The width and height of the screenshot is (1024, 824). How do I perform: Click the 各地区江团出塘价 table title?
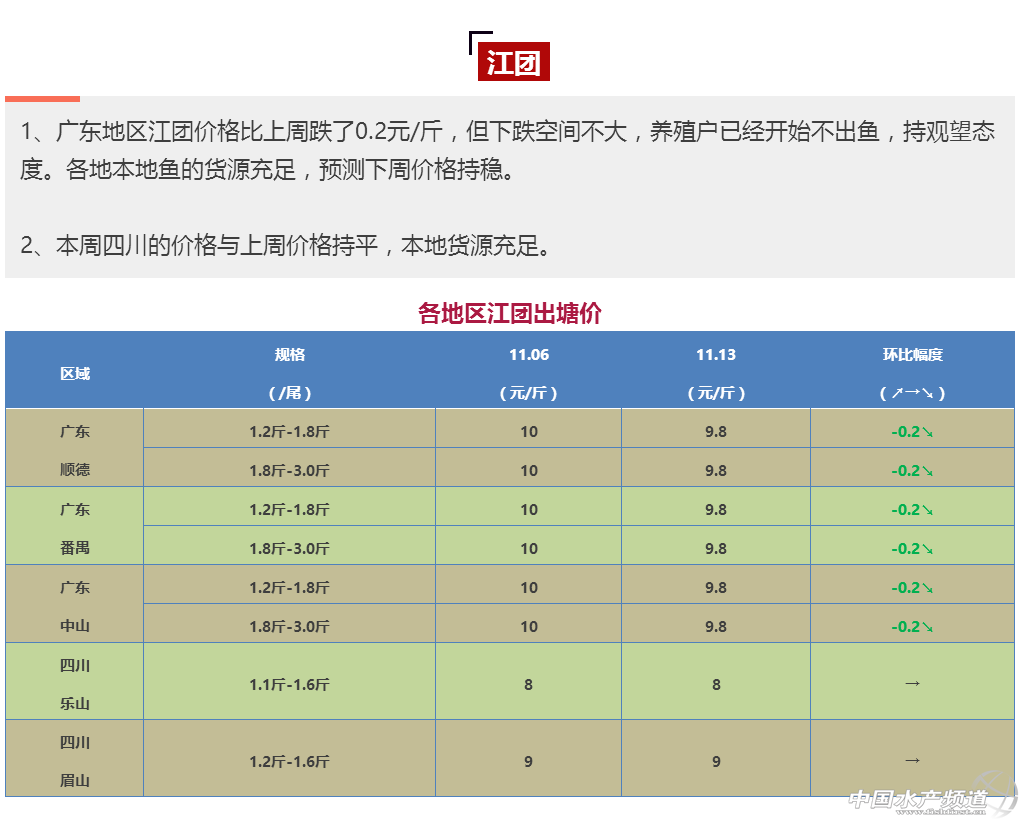coord(510,313)
